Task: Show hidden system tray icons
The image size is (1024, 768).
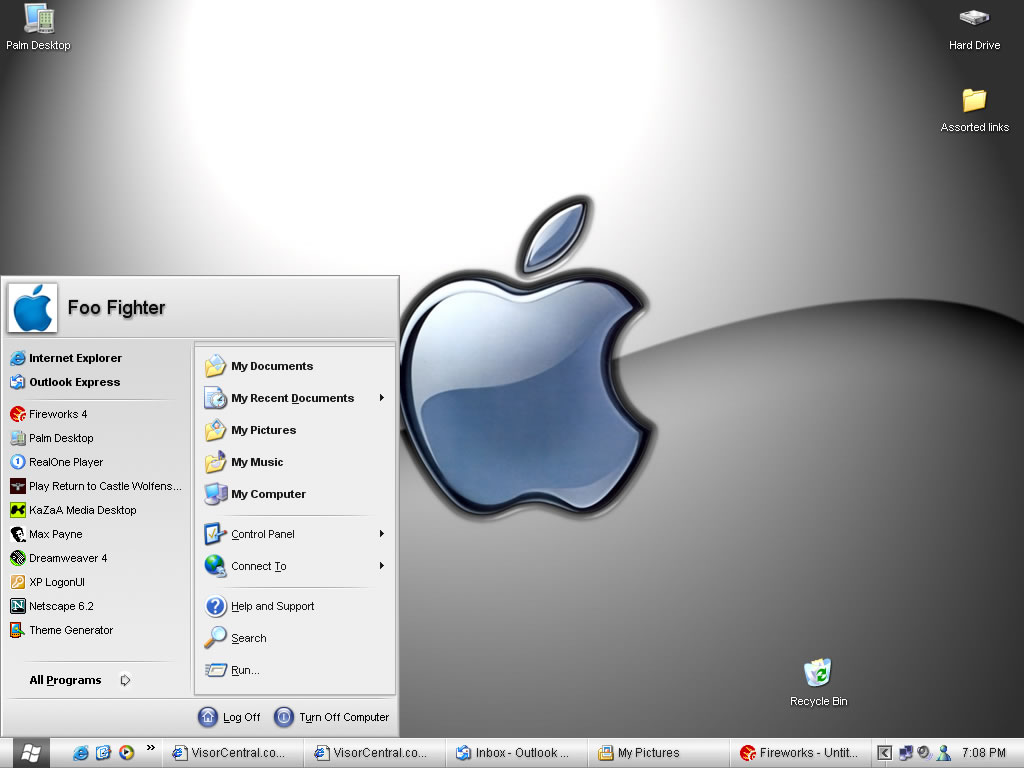Action: (x=884, y=753)
